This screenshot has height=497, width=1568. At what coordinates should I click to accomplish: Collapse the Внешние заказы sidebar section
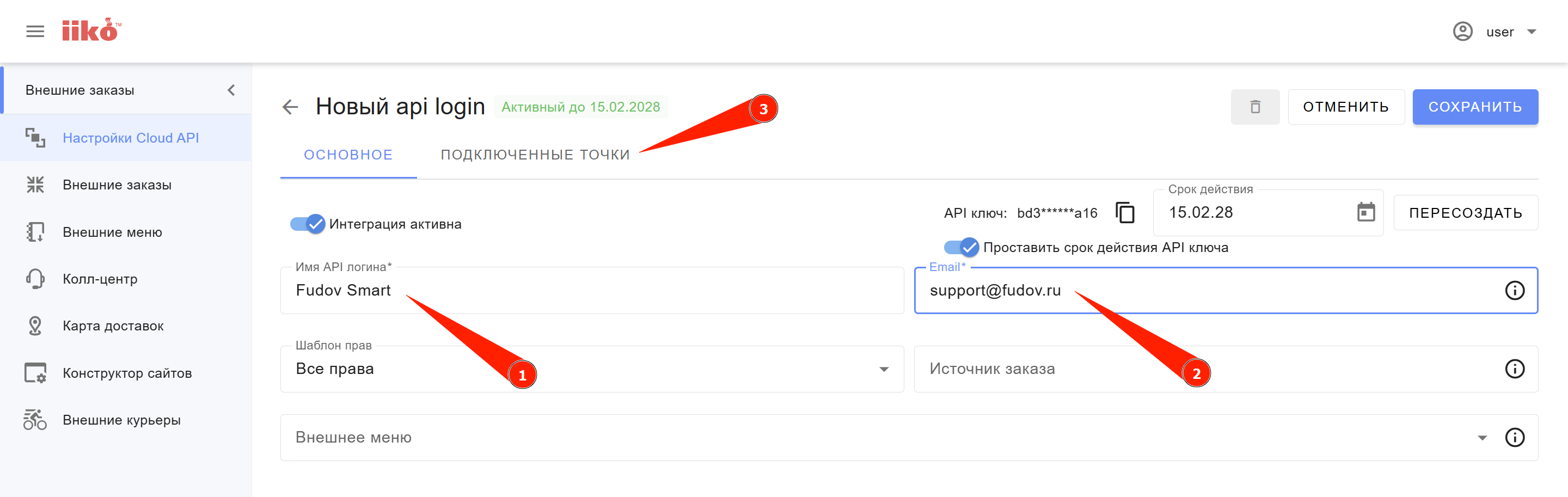tap(231, 90)
